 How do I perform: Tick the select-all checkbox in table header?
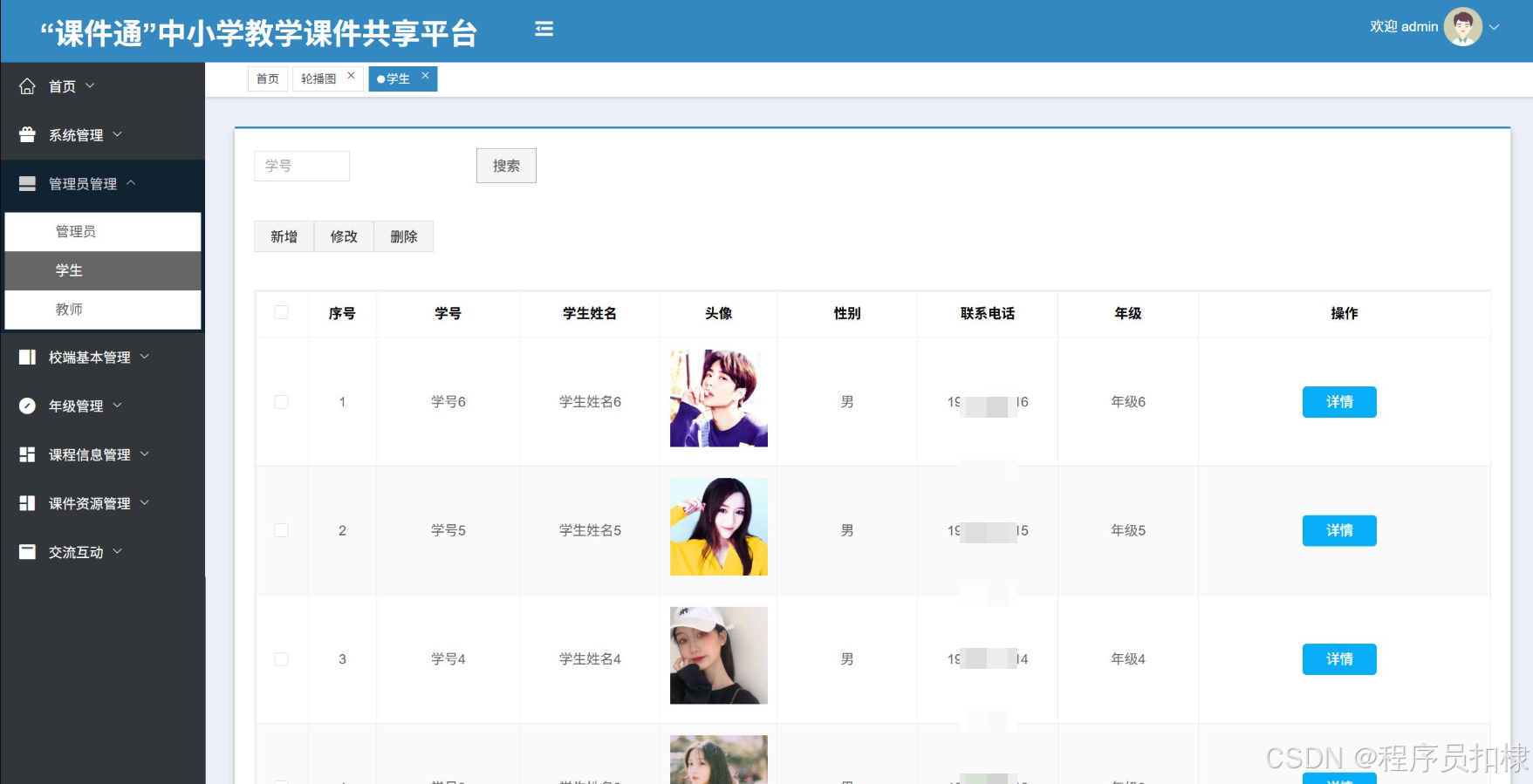point(281,312)
